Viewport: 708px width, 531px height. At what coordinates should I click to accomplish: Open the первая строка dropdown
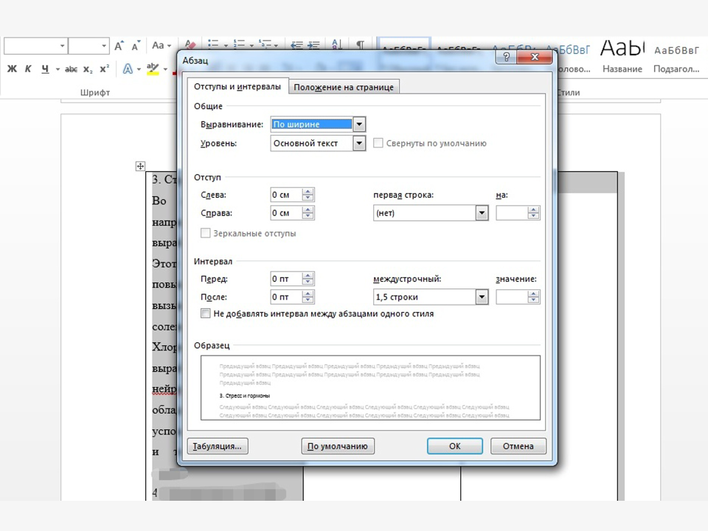[x=482, y=213]
